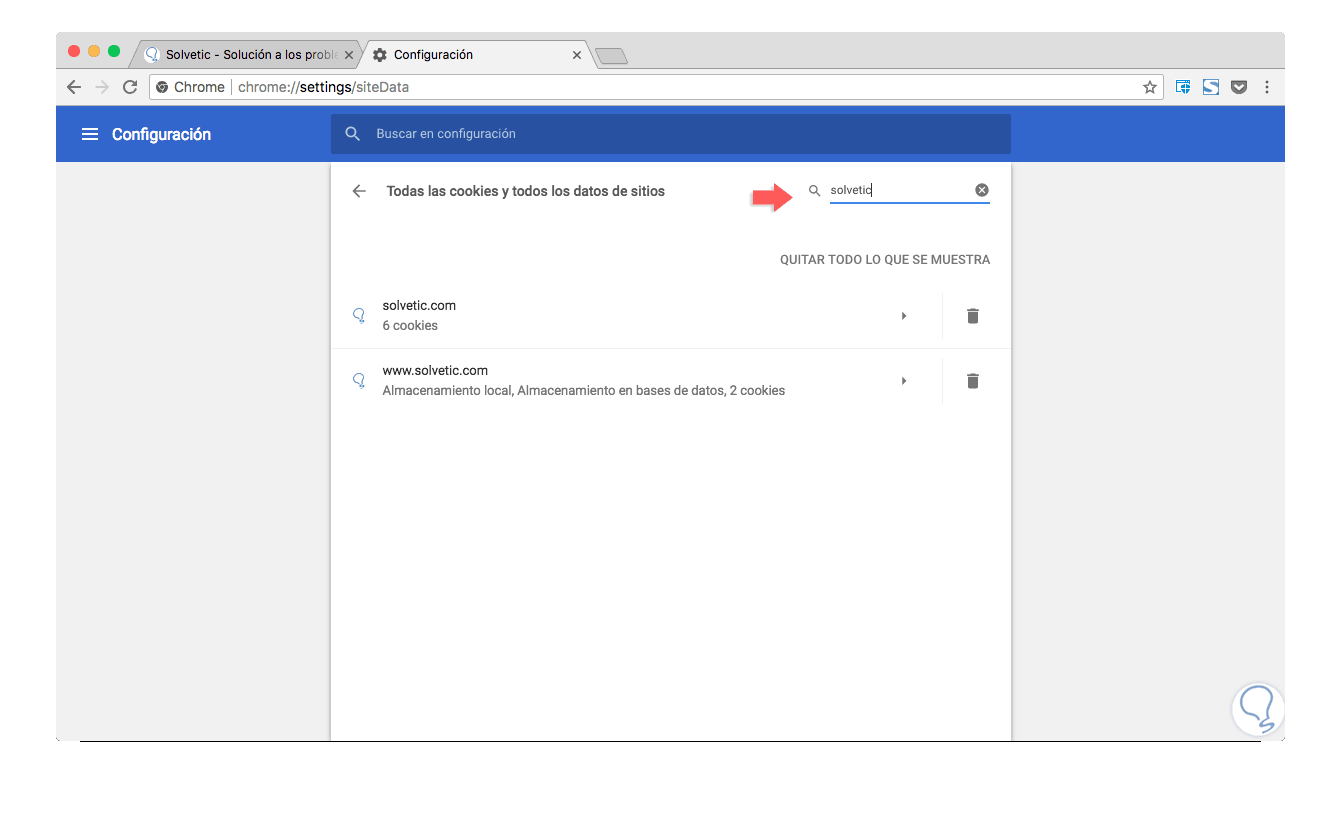Switch to the Solvetic browser tab
Screen dimensions: 1341x821
248,55
